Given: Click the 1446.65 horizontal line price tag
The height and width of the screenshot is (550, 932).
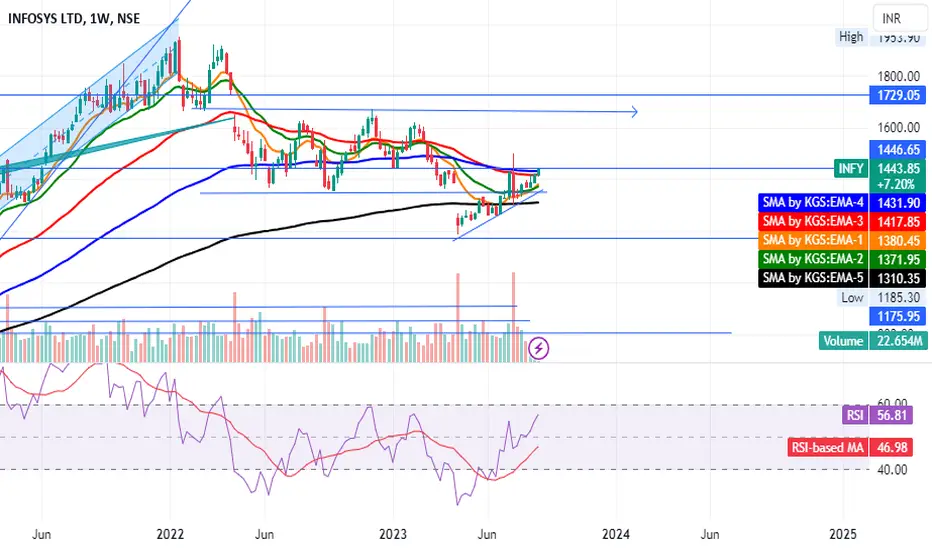Looking at the screenshot, I should 898,150.
